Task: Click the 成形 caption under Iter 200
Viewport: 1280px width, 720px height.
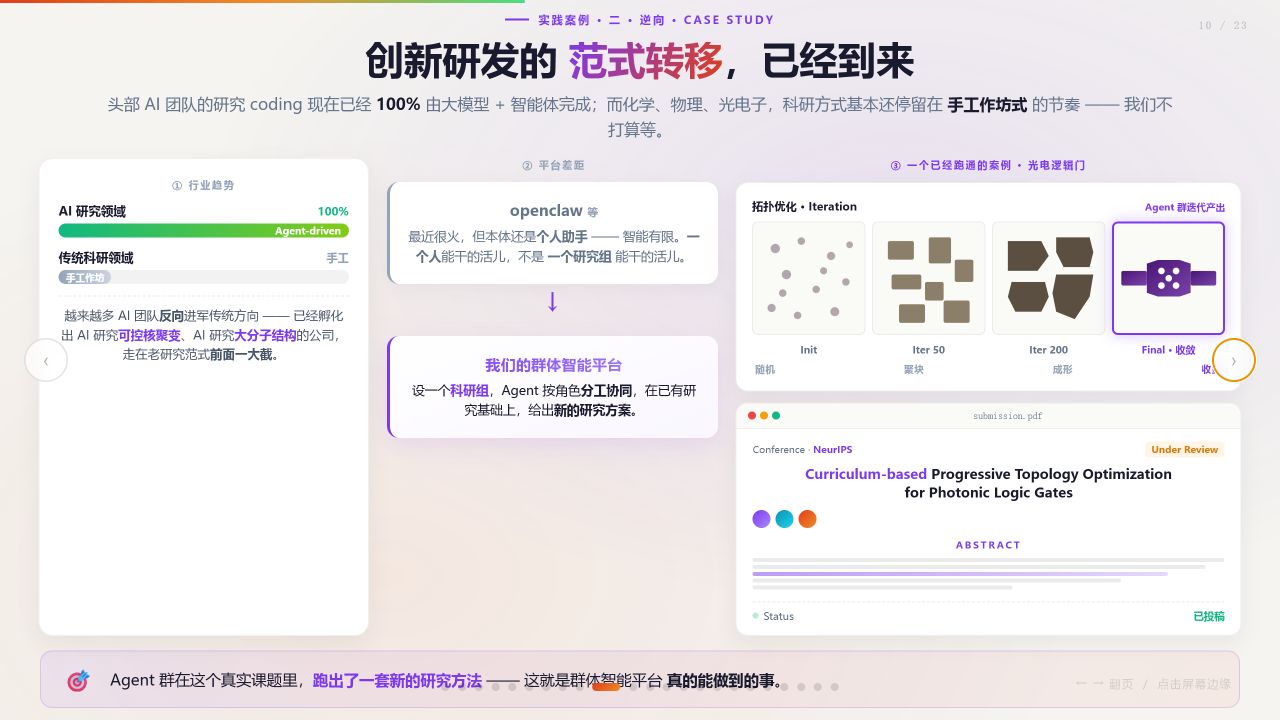Action: pos(1062,370)
